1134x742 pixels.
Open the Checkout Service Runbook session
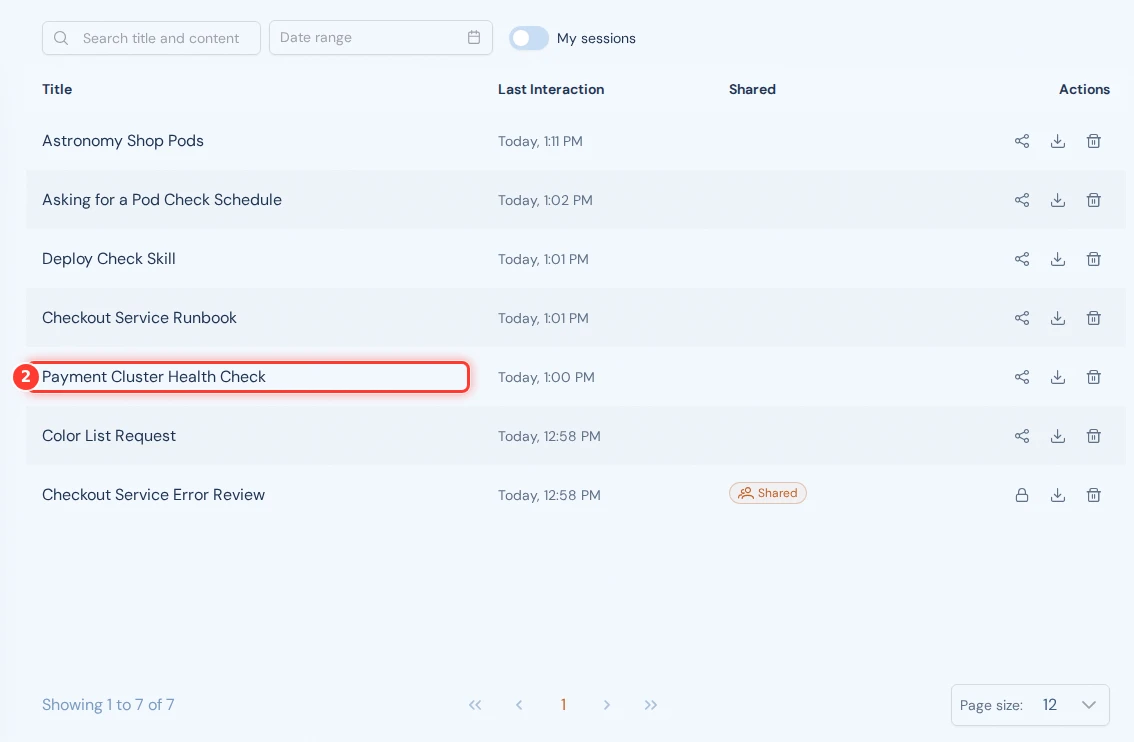pyautogui.click(x=140, y=318)
